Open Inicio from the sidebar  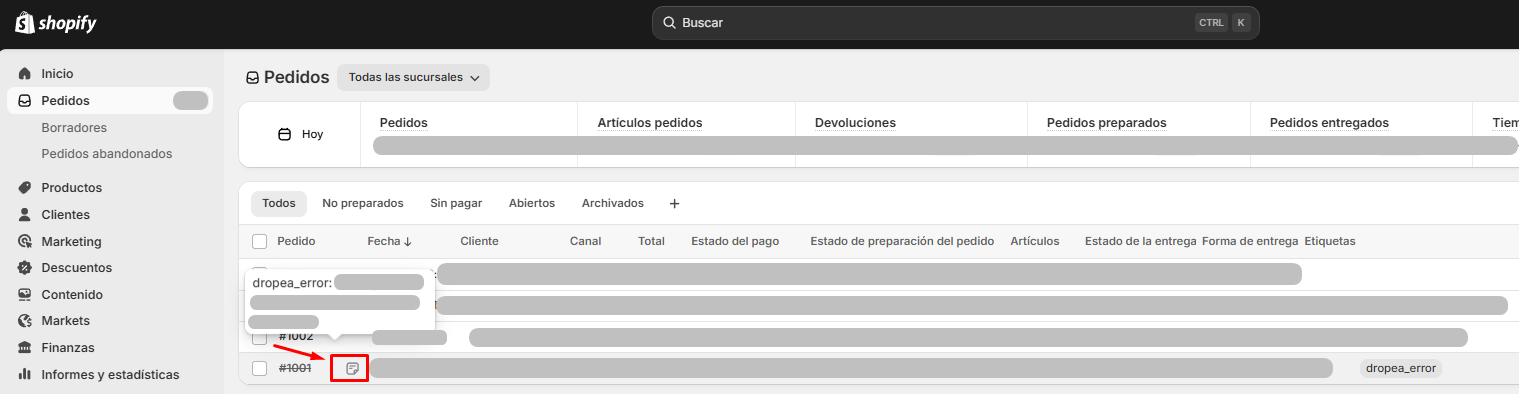57,74
